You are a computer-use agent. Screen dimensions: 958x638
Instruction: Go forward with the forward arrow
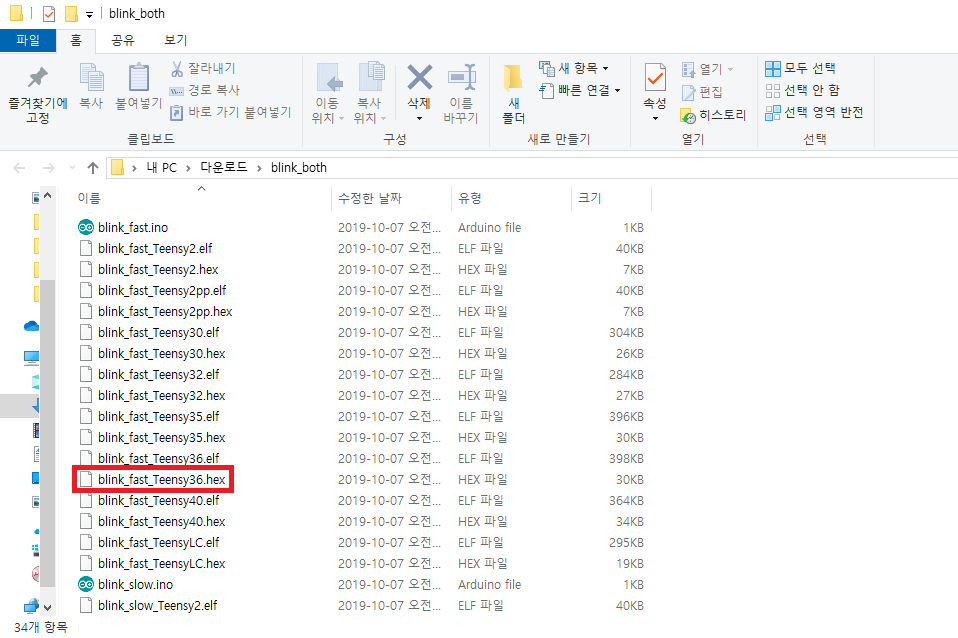(x=48, y=167)
